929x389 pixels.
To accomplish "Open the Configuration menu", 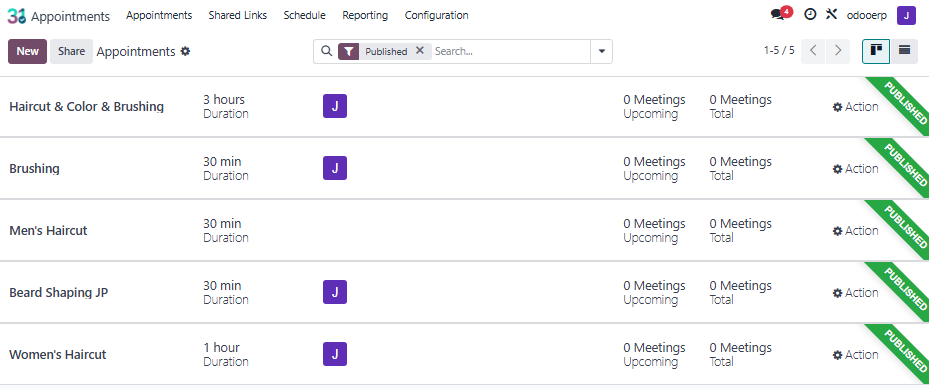I will [x=437, y=15].
